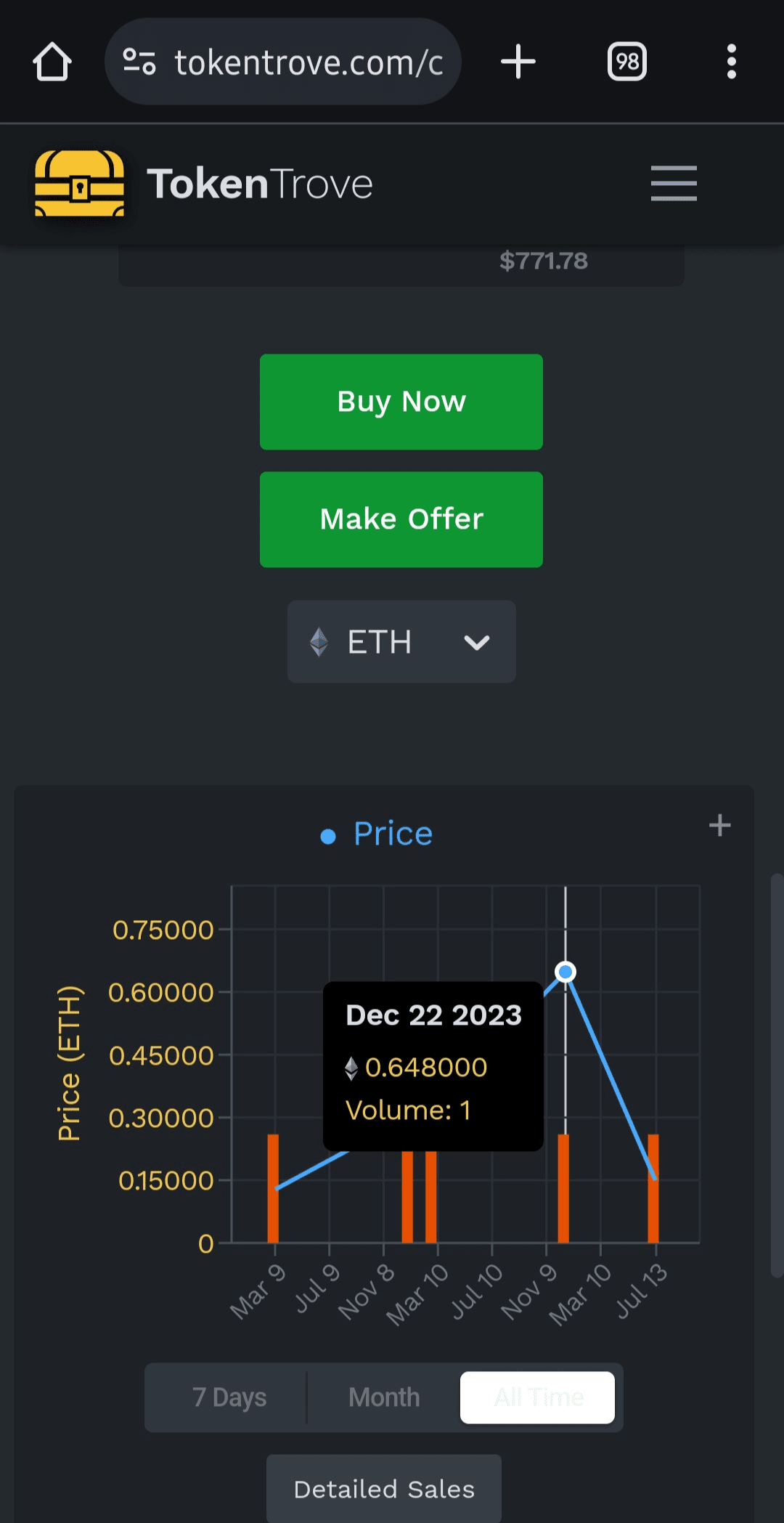
Task: Tap the browser home icon
Action: (x=52, y=62)
